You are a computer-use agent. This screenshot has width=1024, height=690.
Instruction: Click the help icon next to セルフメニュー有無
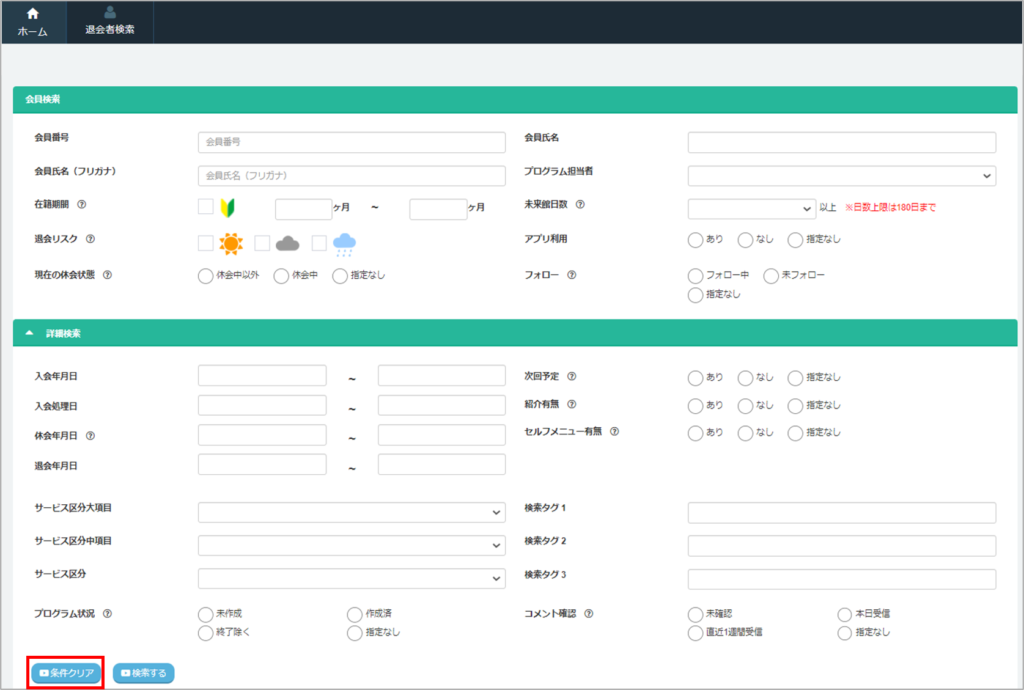614,432
